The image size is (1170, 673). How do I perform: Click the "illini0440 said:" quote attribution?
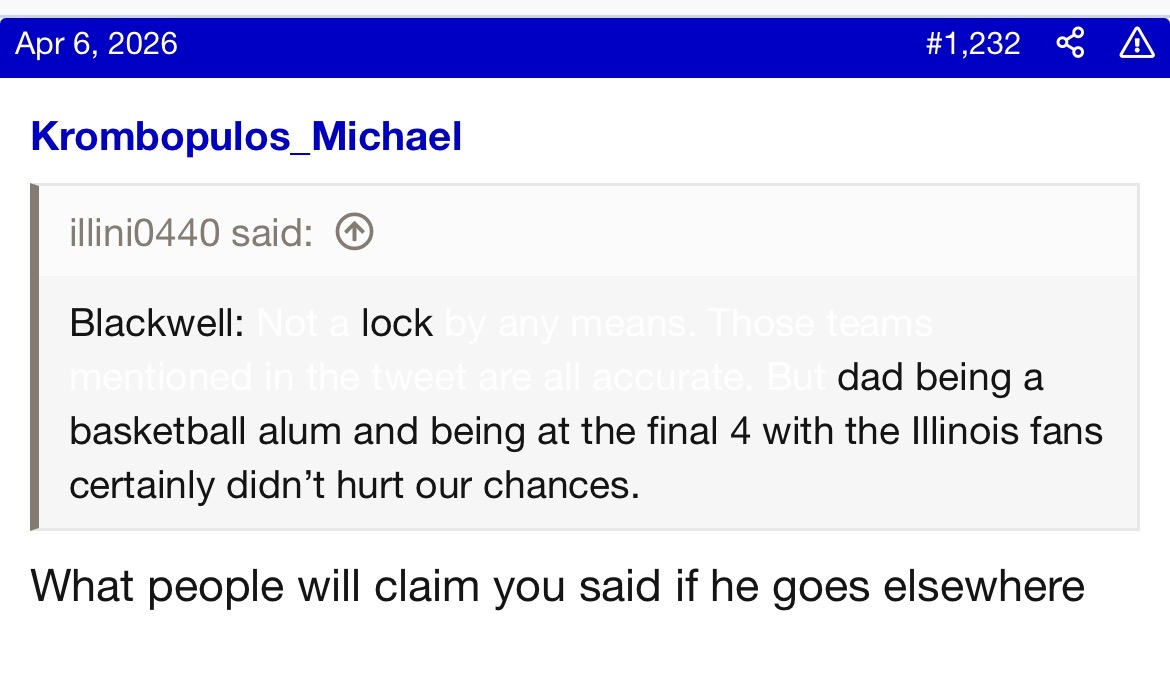point(191,233)
